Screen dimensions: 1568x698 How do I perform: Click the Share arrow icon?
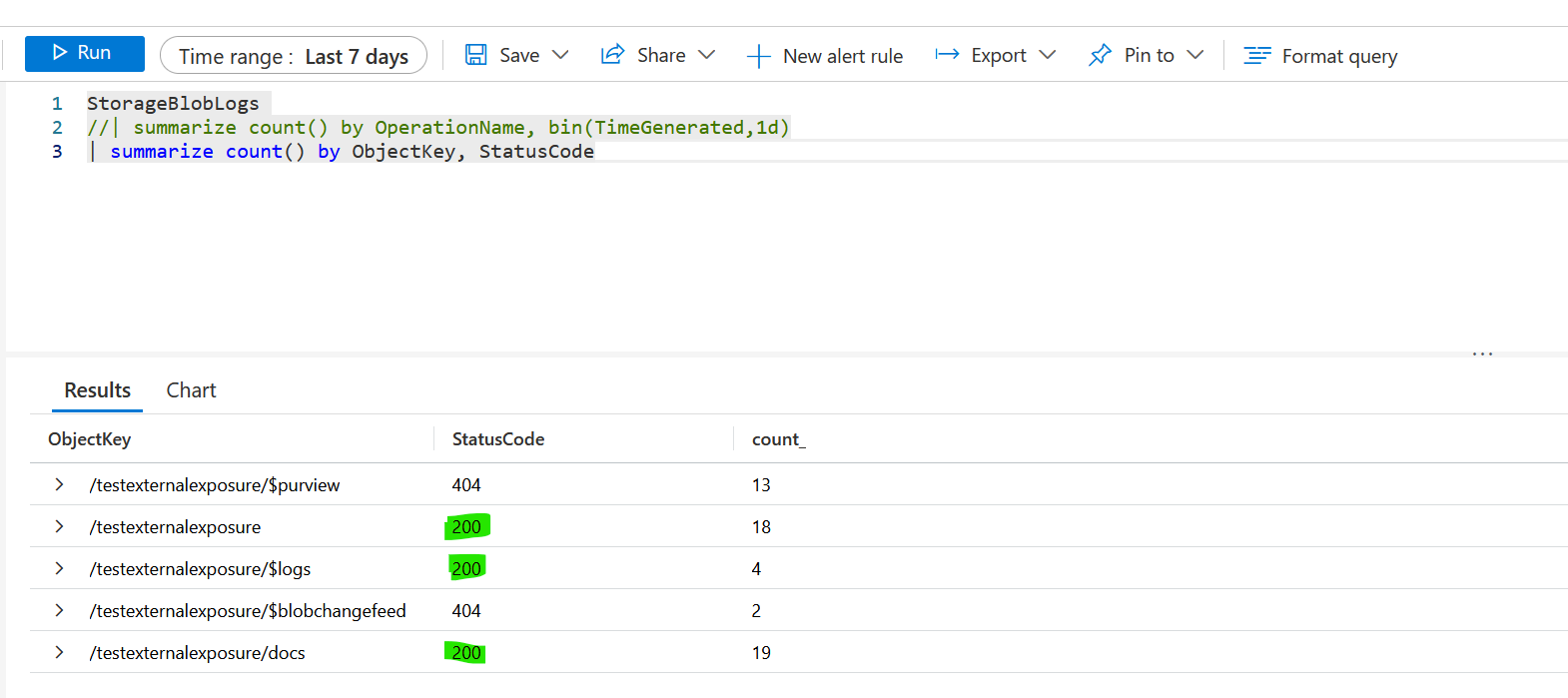pos(612,55)
